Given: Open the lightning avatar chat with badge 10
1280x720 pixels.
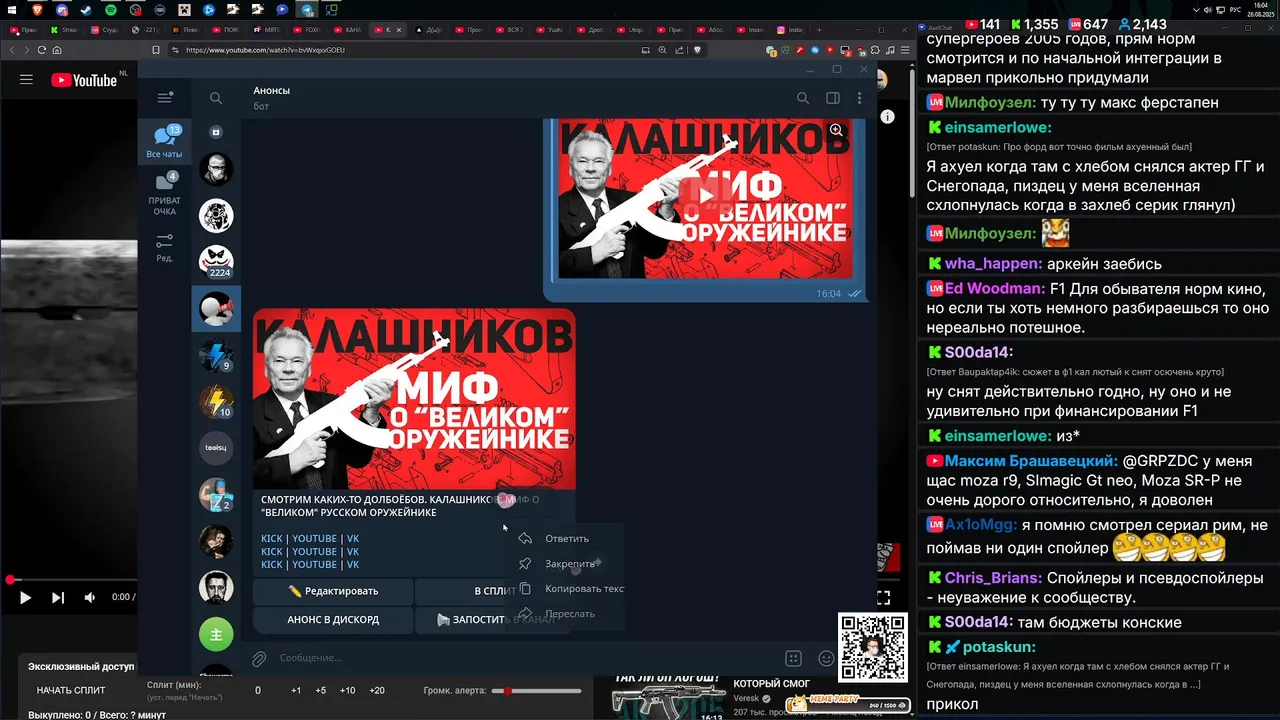Looking at the screenshot, I should pos(216,401).
